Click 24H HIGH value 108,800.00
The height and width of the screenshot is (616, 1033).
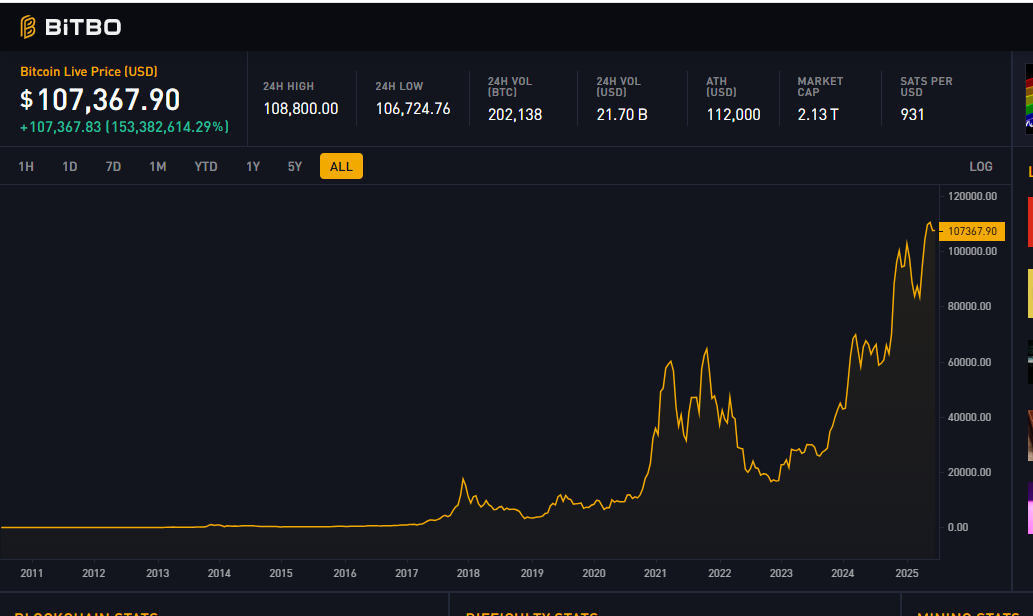(301, 109)
